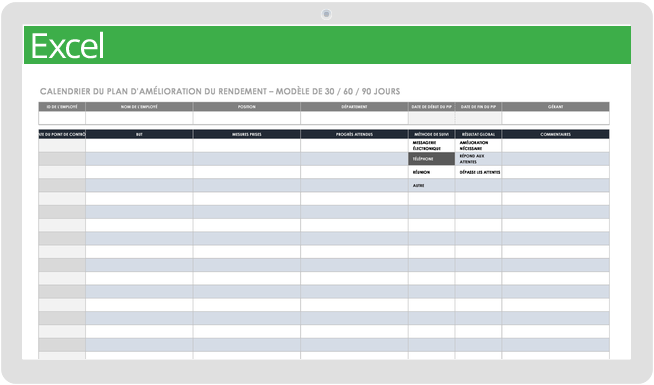Click the 'Répond aux attentes' cell
Viewport: 654px width, 385px height.
tap(478, 159)
